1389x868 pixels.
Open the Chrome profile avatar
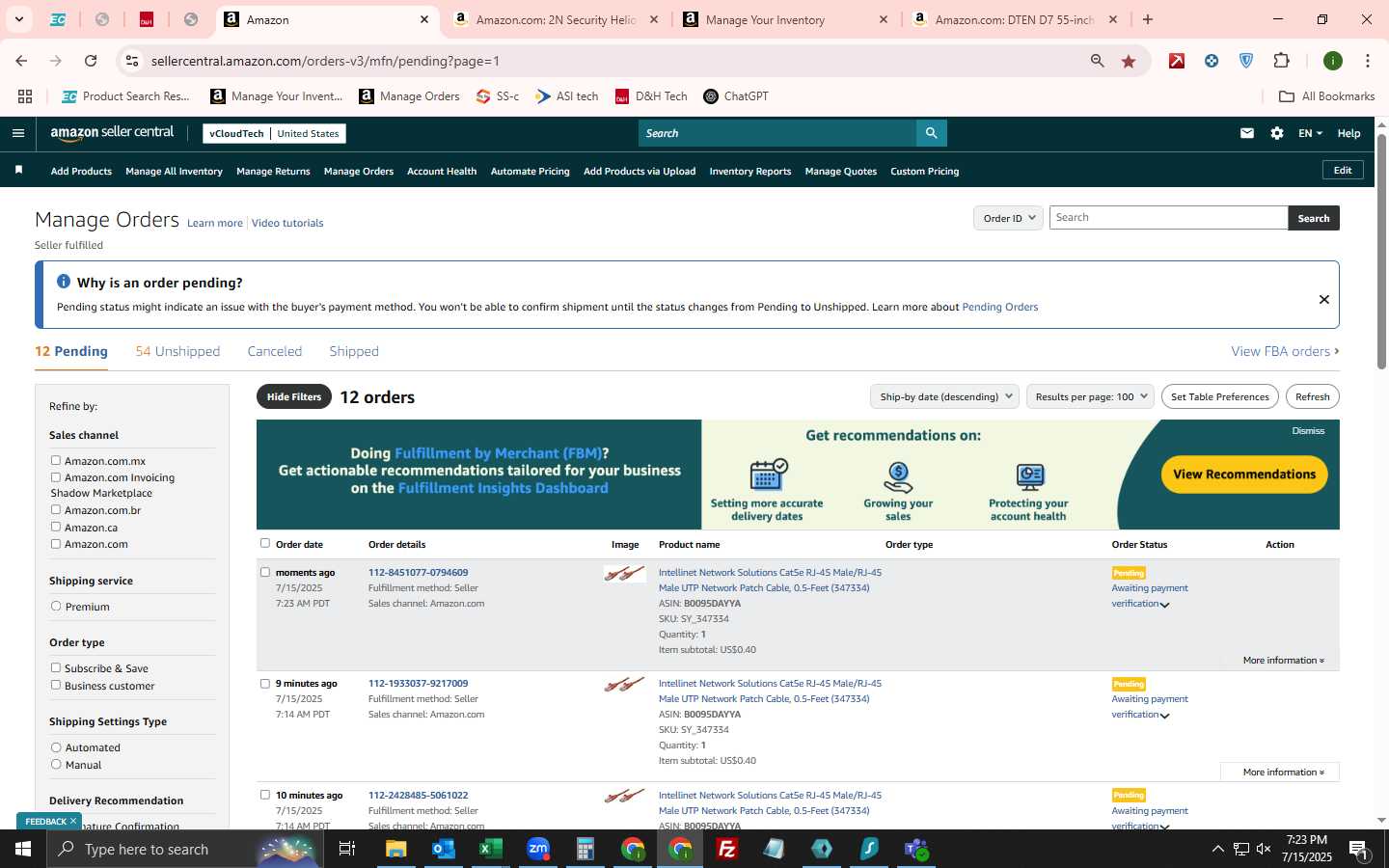pos(1333,61)
